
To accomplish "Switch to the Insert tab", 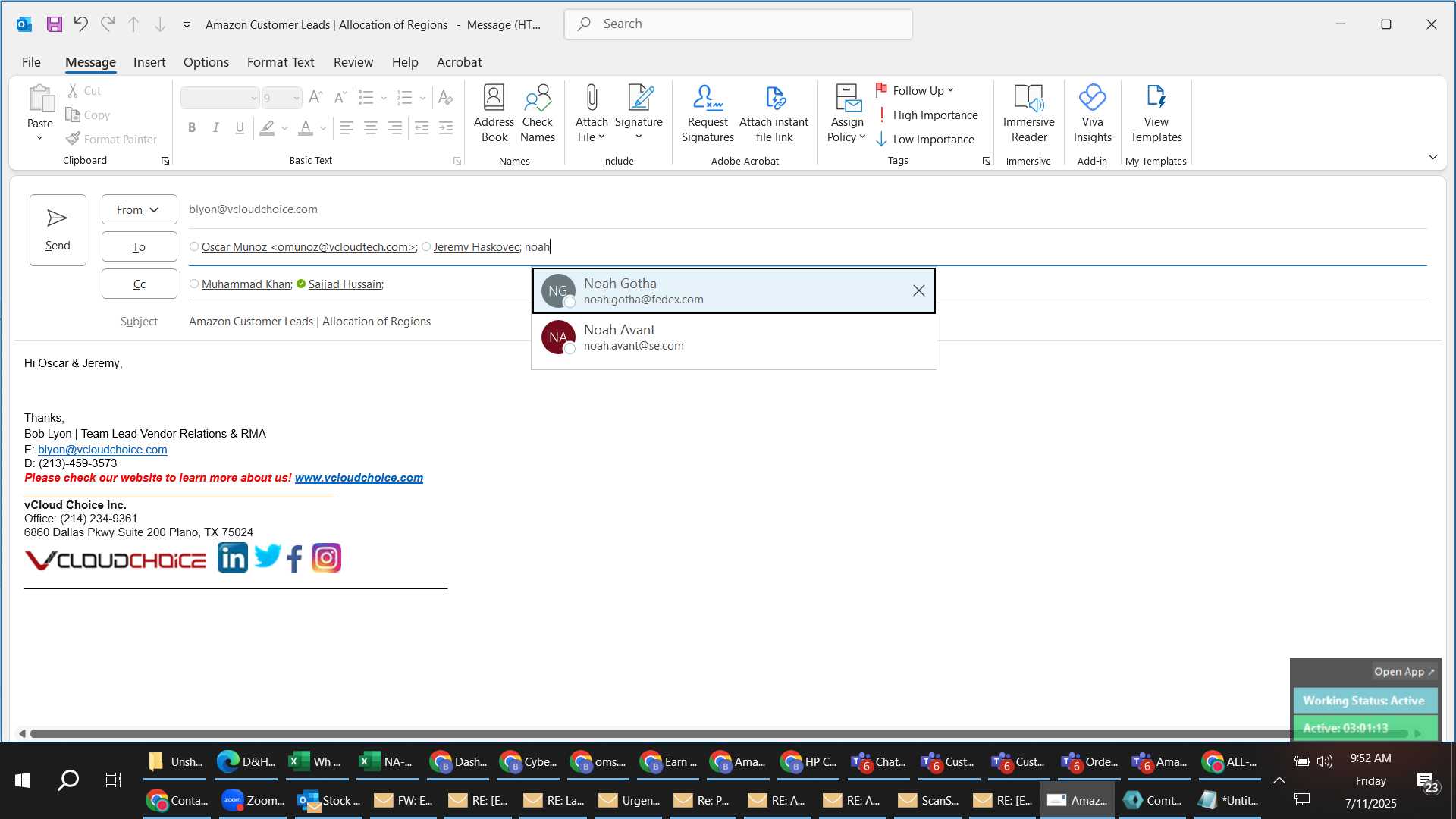I will click(149, 62).
